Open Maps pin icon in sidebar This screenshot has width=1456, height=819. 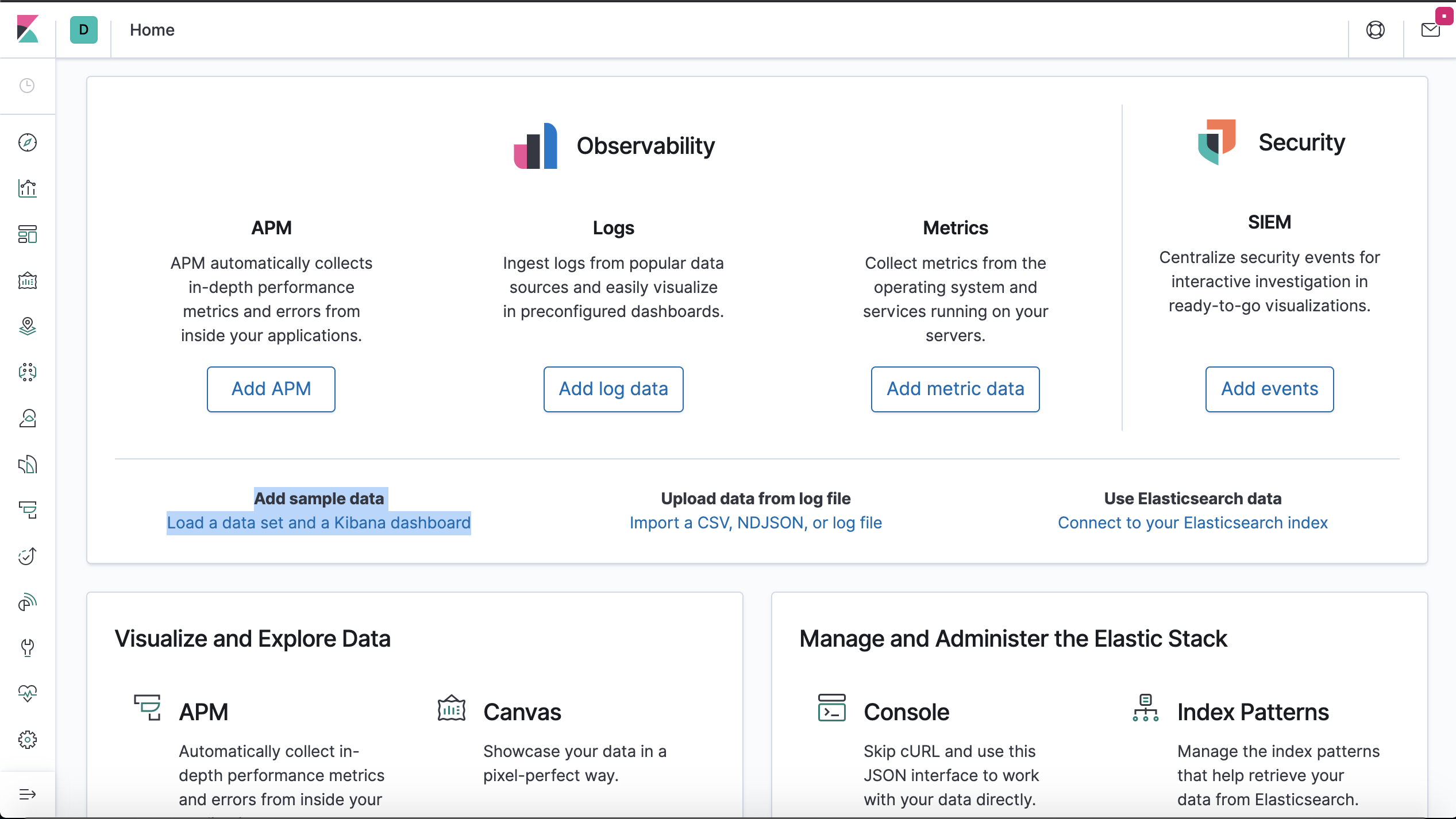coord(28,326)
